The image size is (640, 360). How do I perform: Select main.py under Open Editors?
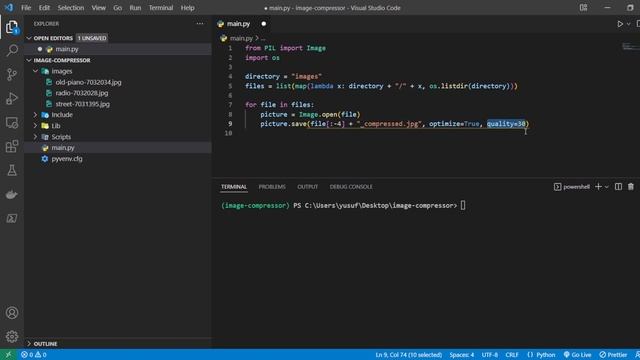pos(67,49)
